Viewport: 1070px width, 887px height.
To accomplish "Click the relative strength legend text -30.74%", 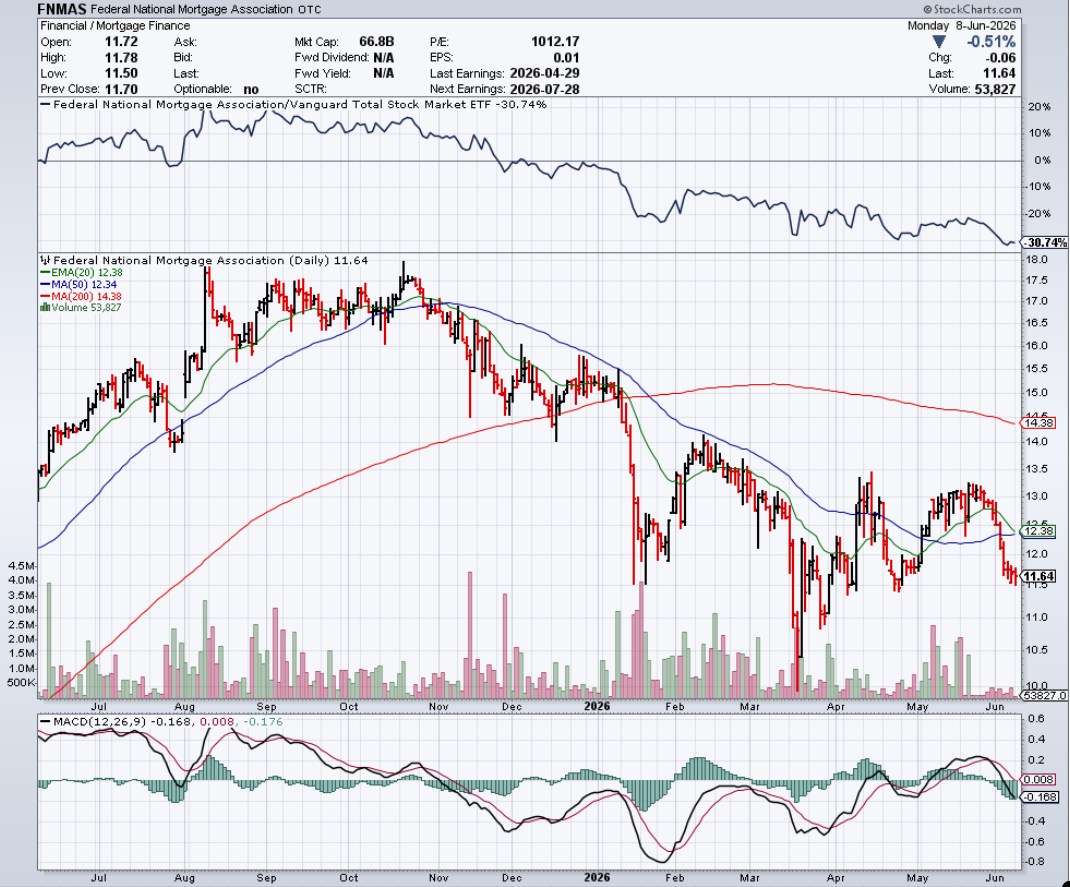I will tap(522, 104).
